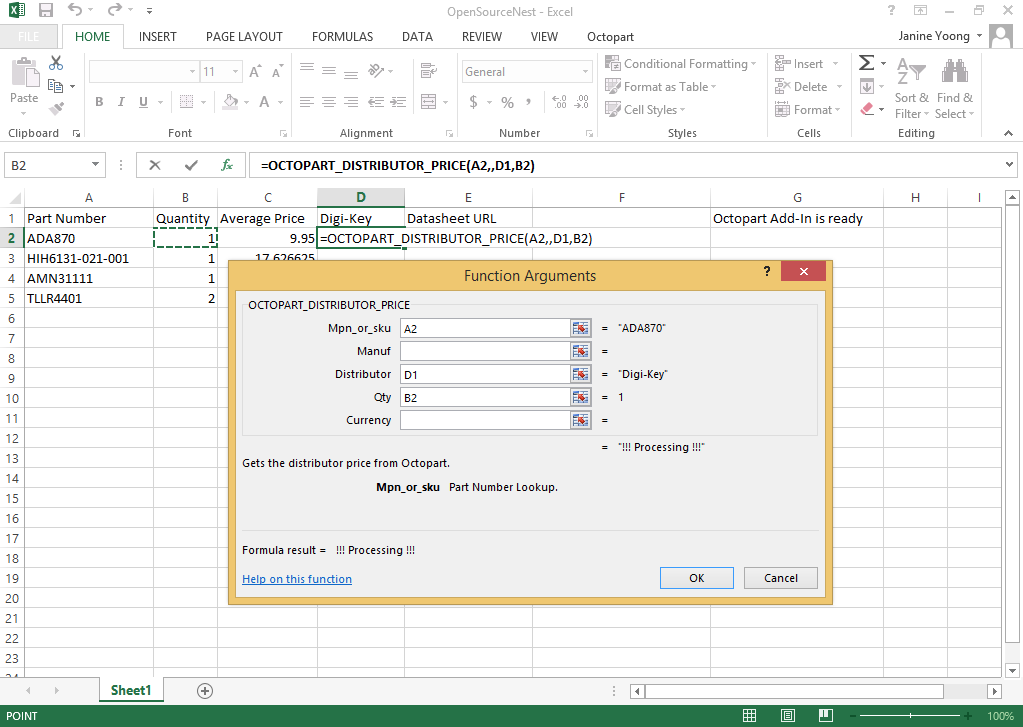
Task: Click the Manuf input field
Action: coord(484,351)
